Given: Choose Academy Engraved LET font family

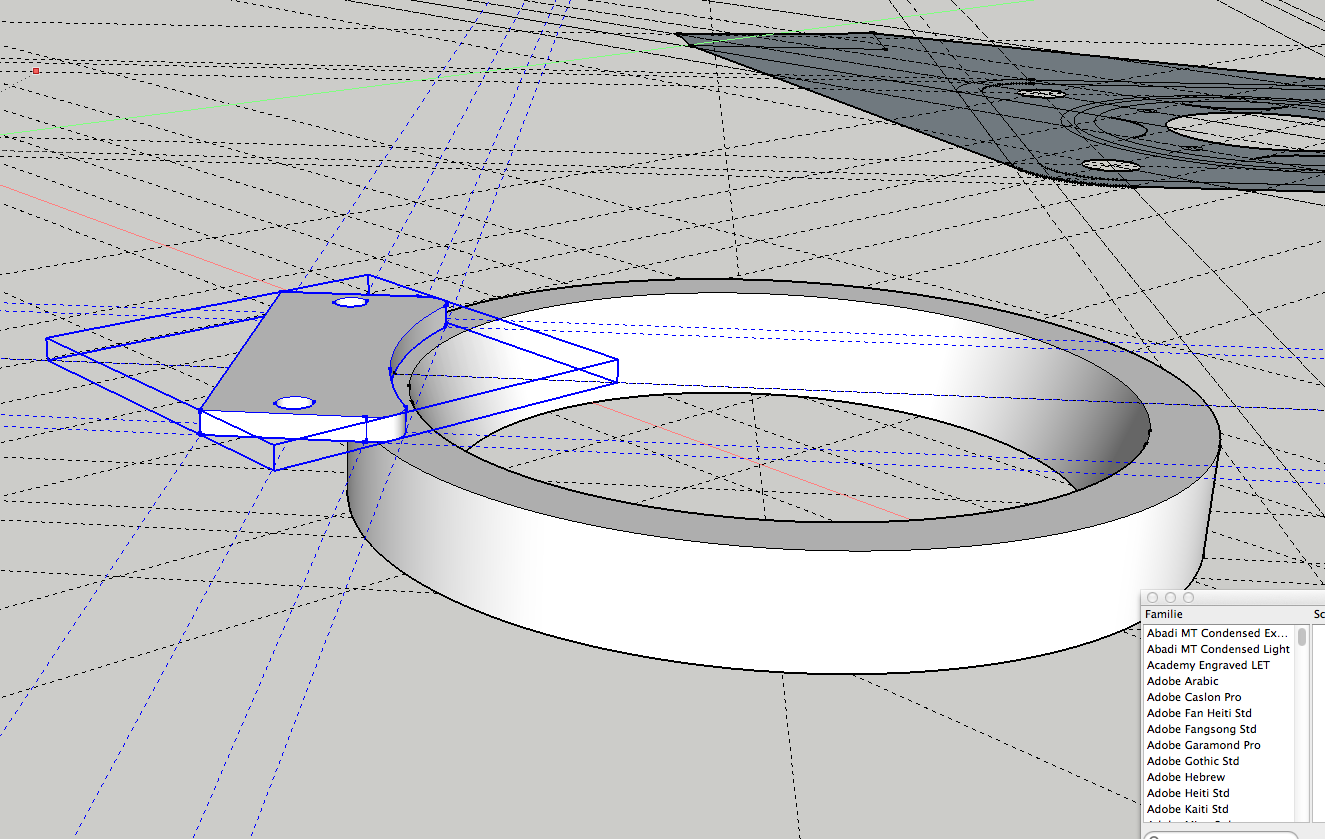Looking at the screenshot, I should click(x=1218, y=665).
